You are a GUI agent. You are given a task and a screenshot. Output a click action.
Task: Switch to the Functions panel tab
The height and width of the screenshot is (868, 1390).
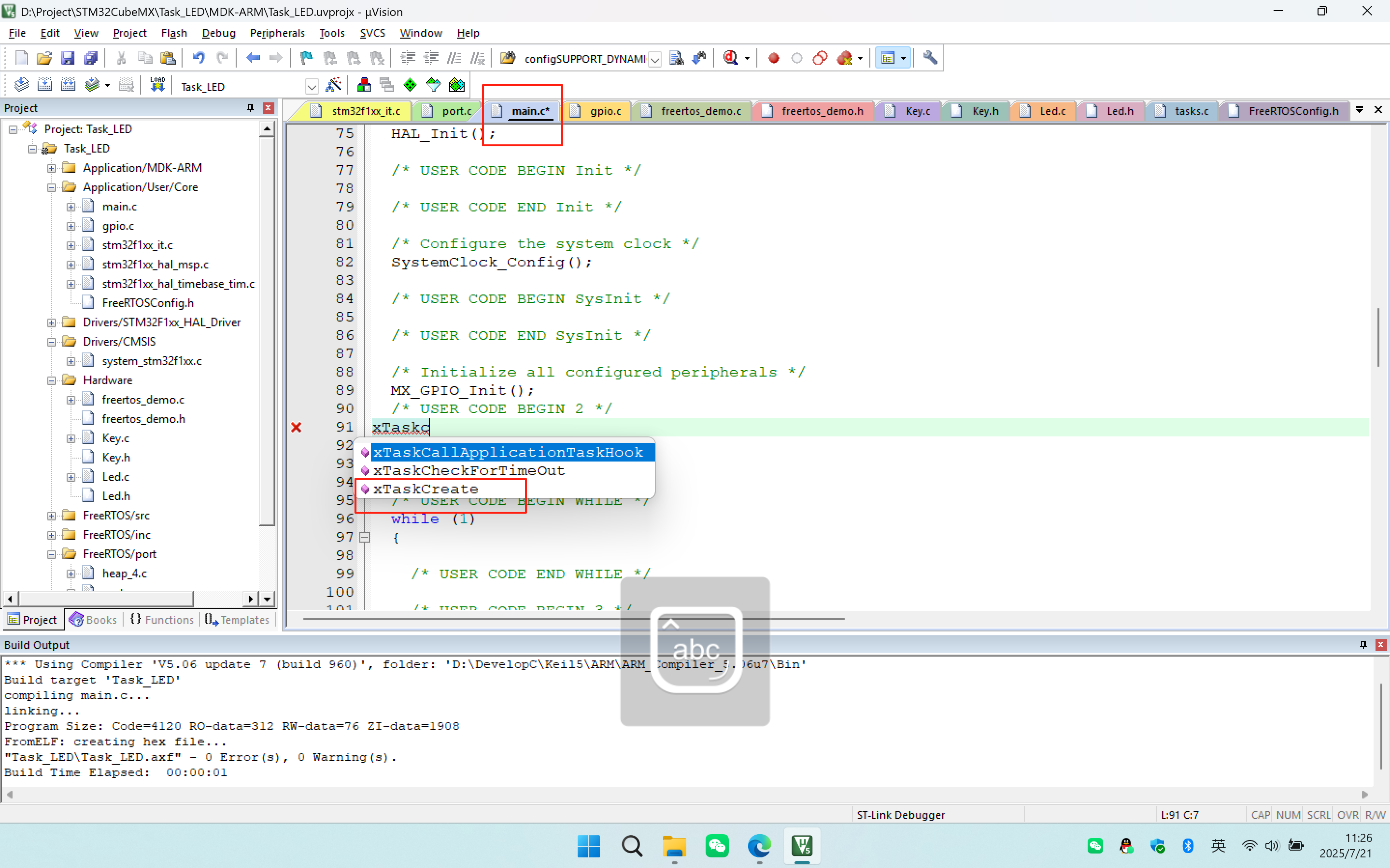click(162, 619)
